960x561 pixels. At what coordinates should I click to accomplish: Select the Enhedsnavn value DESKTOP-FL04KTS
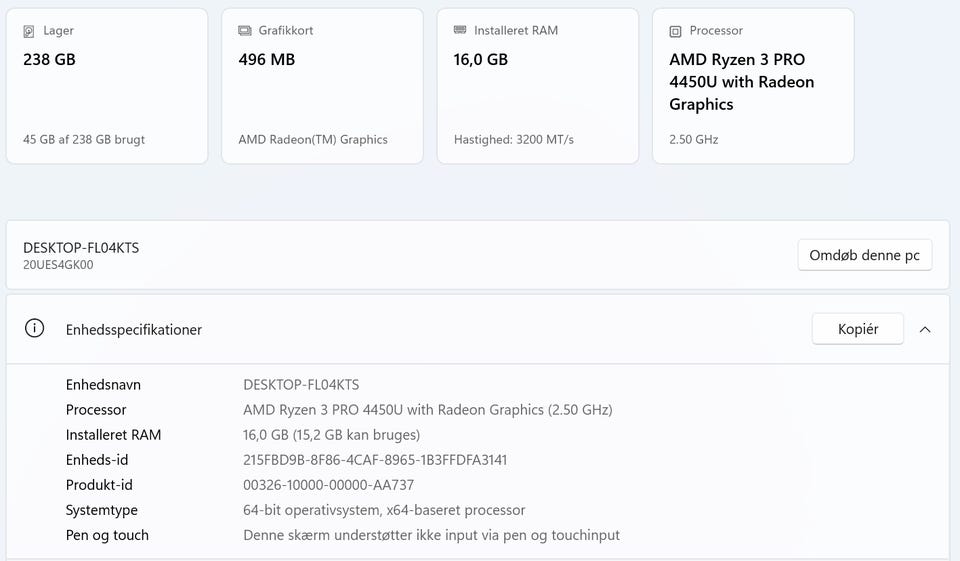(301, 385)
